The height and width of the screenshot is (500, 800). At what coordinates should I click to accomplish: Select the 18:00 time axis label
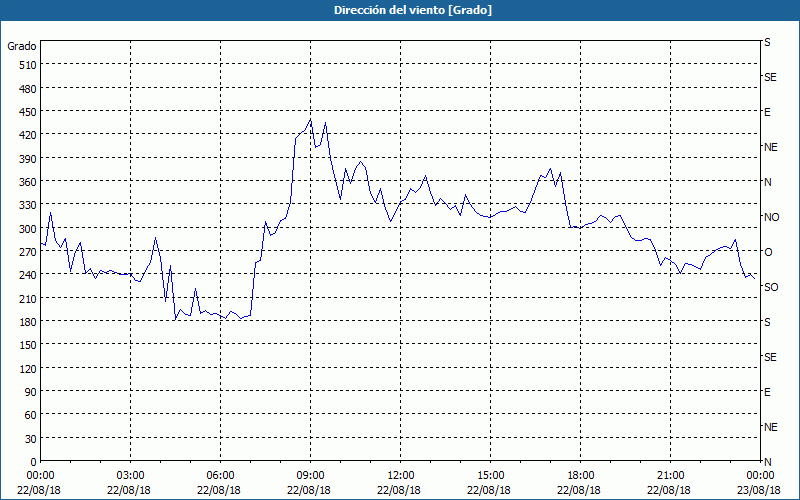click(580, 476)
